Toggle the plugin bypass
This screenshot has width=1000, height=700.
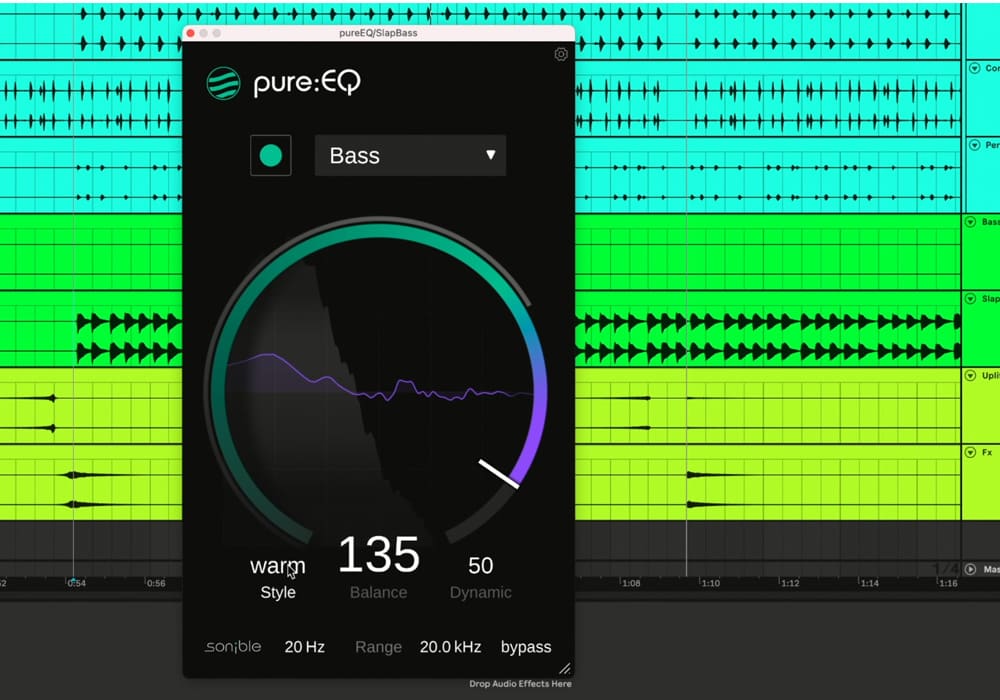[x=526, y=647]
